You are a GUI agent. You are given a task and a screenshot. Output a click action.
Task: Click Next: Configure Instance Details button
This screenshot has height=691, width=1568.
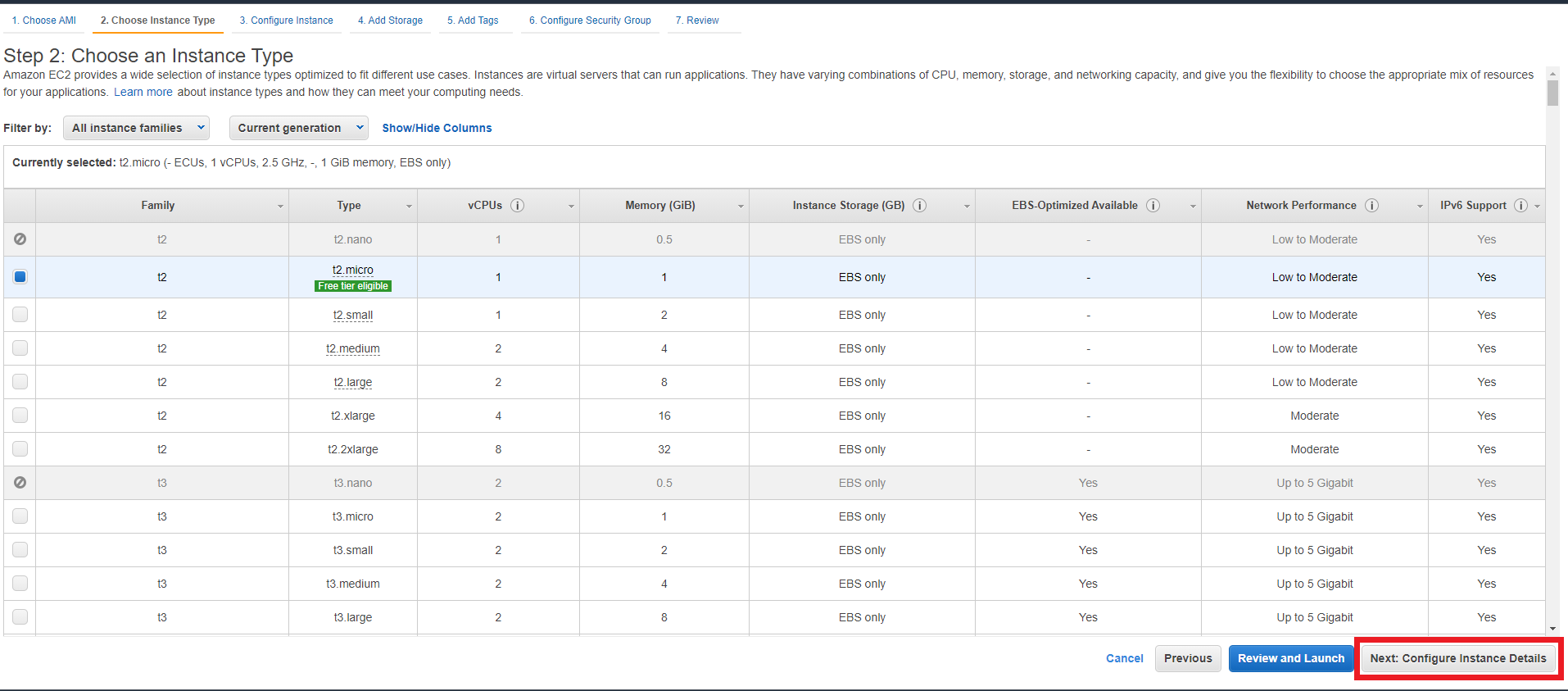(1458, 658)
